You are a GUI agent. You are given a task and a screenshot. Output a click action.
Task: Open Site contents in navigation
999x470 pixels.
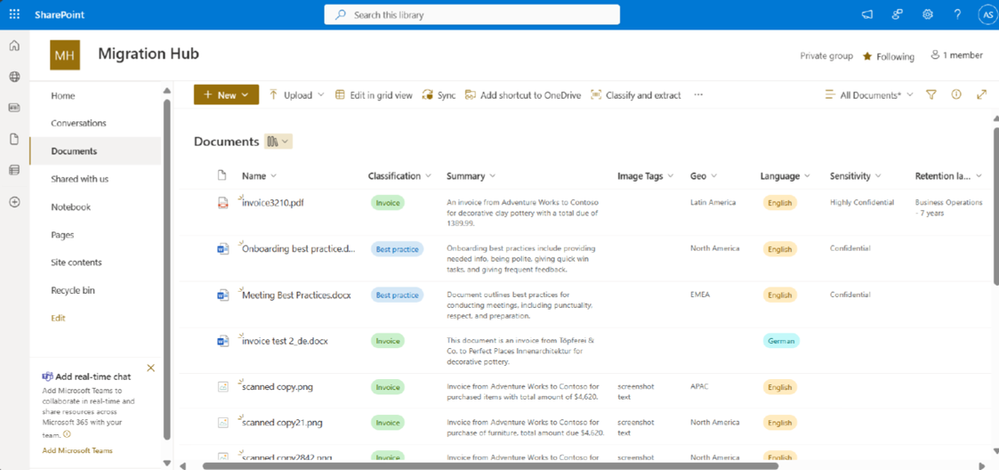[76, 262]
